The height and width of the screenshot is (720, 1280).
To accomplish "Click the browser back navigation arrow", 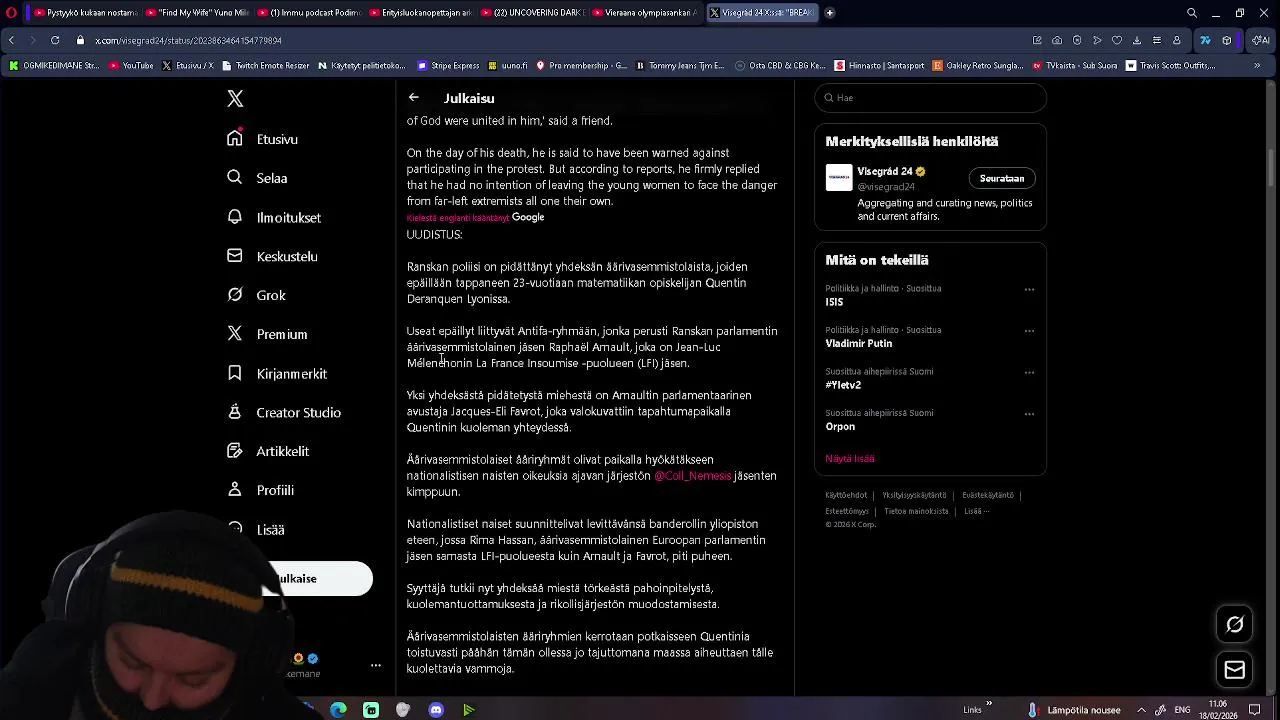I will point(11,40).
